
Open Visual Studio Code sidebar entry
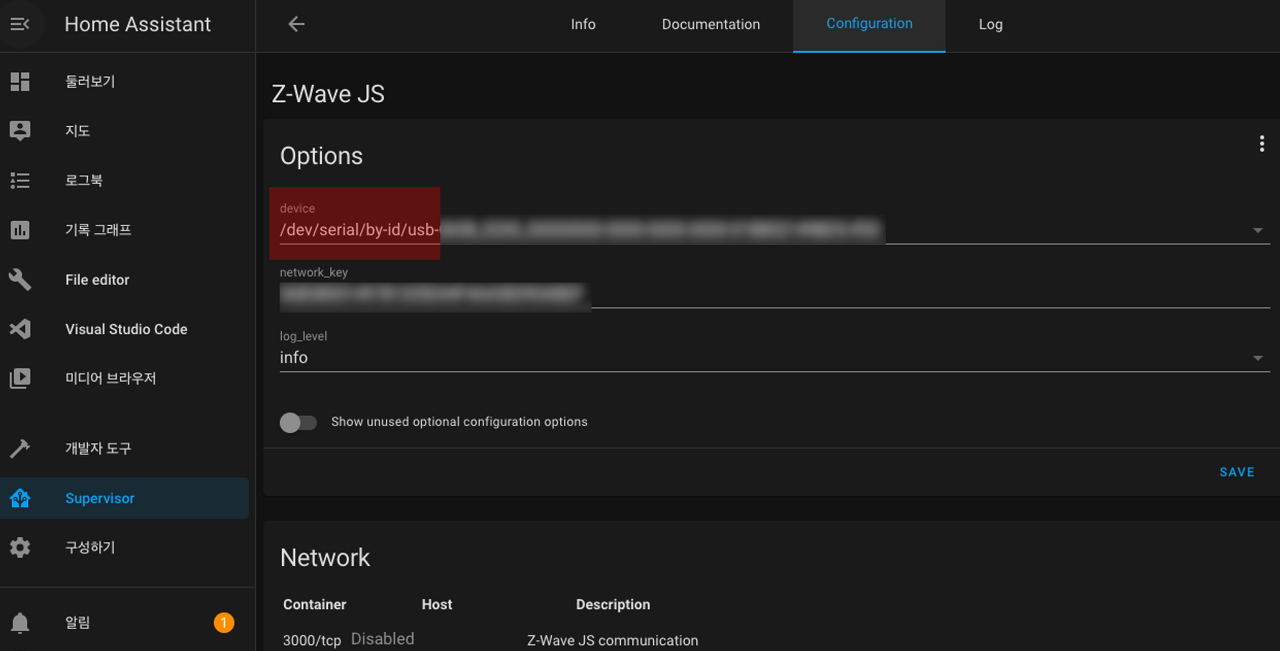(126, 329)
